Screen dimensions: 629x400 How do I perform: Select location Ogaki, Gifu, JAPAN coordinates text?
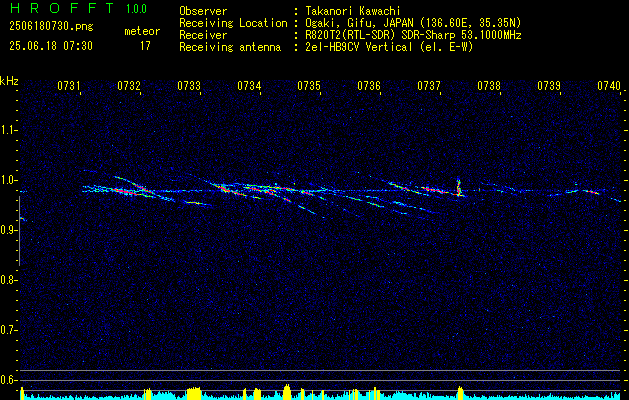coord(413,23)
